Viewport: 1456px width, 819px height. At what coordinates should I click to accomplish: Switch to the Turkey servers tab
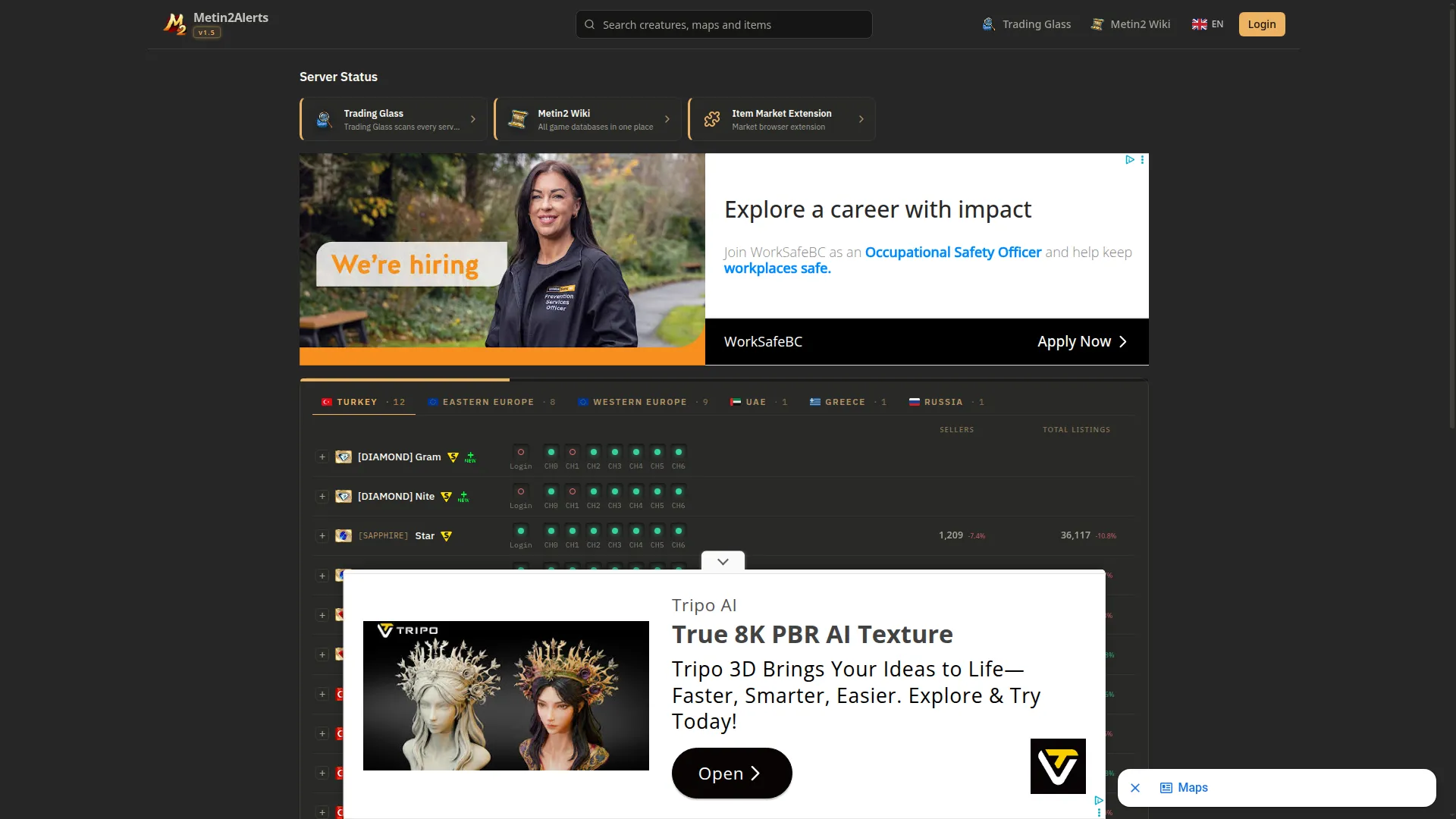pyautogui.click(x=363, y=402)
